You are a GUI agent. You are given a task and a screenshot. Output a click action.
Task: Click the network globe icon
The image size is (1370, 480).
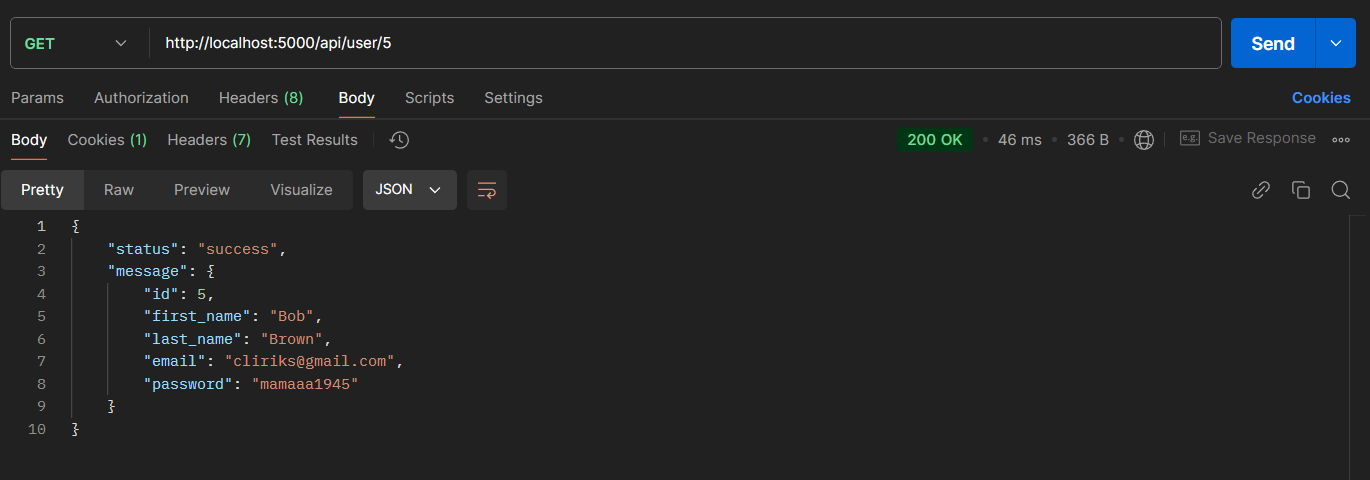[1144, 140]
